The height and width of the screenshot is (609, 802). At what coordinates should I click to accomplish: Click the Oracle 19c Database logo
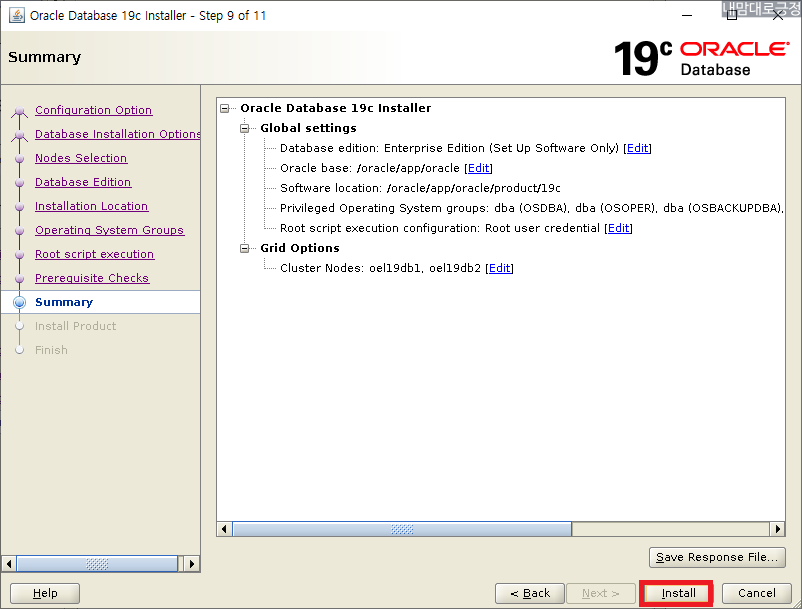[x=702, y=58]
